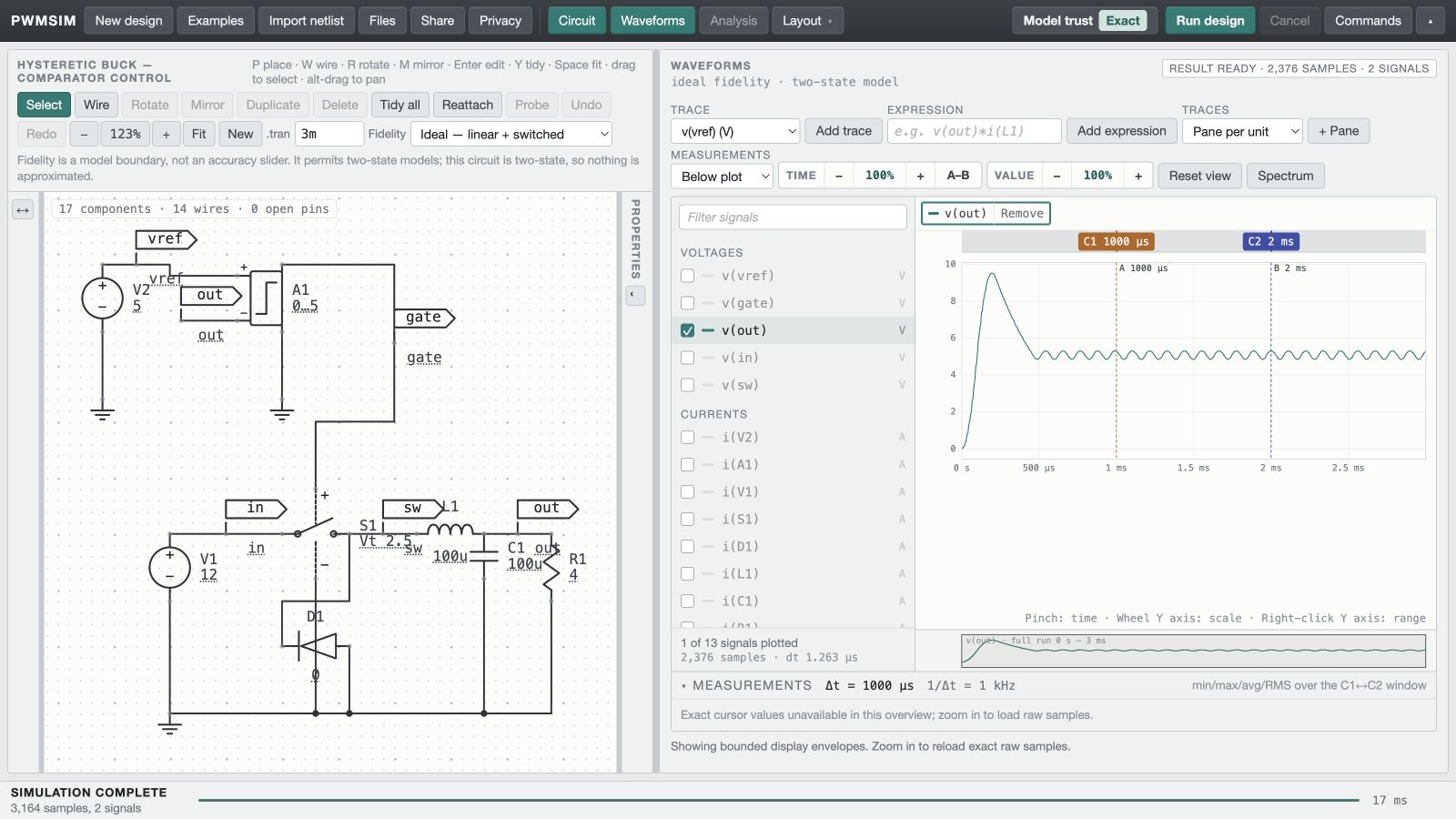Increase TIME zoom with plus
Viewport: 1456px width, 819px height.
coord(920,176)
